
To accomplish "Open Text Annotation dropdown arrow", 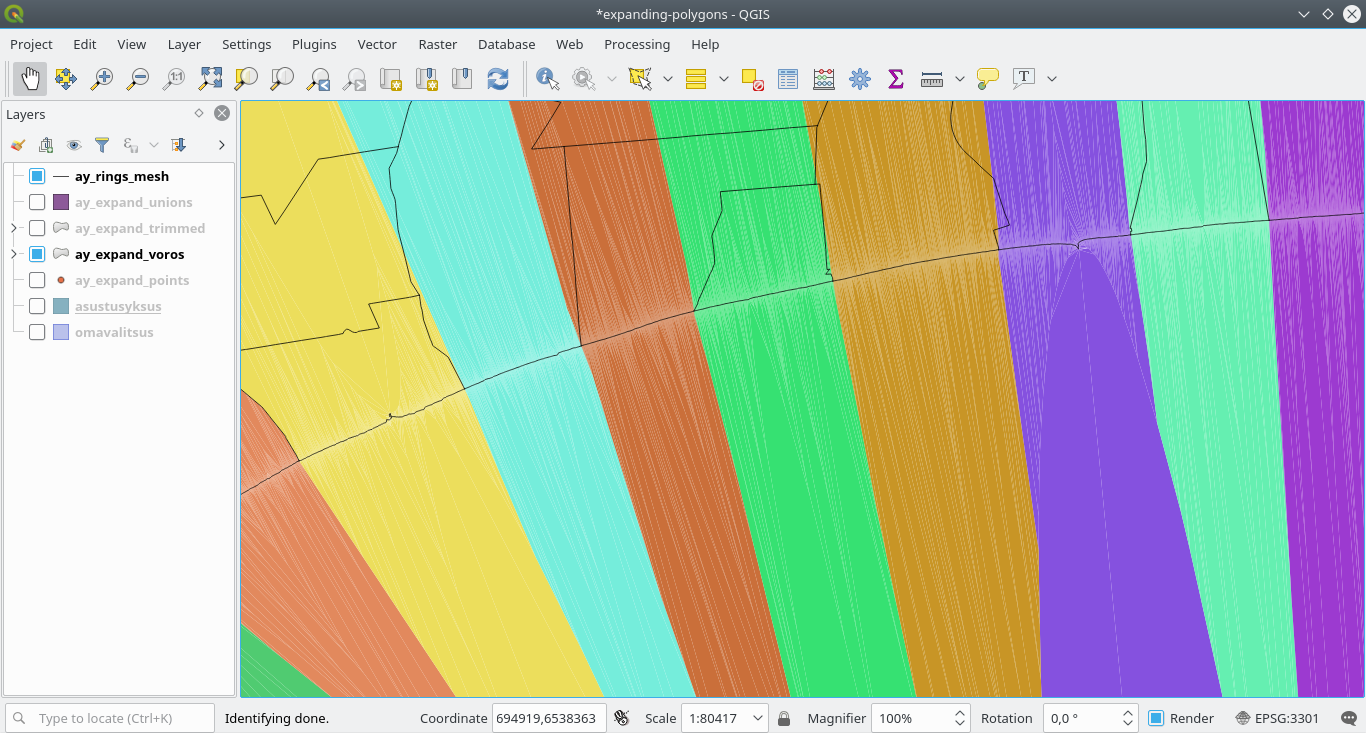I will coord(1052,78).
